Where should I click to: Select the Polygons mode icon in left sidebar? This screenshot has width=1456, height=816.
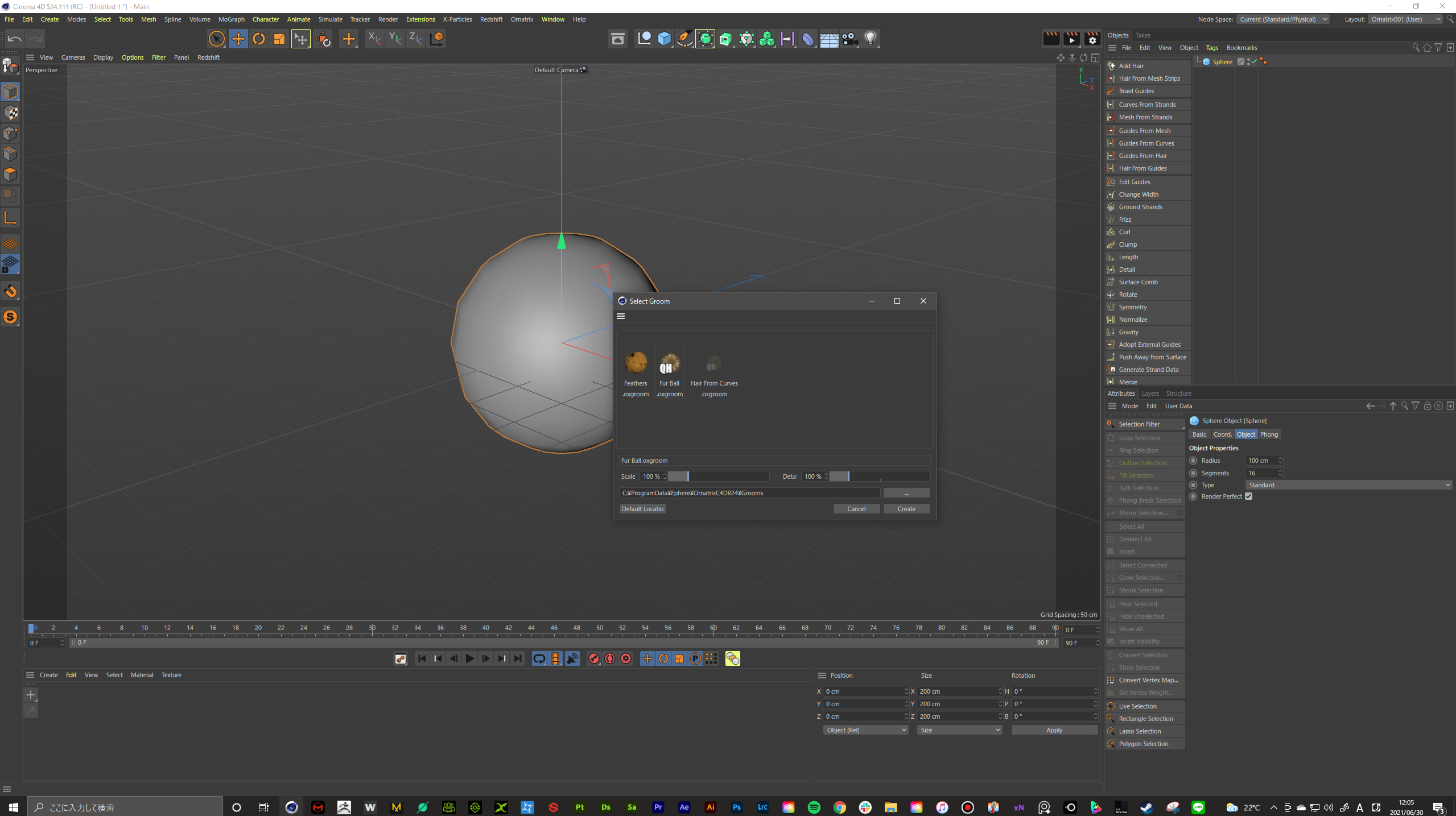click(x=10, y=175)
